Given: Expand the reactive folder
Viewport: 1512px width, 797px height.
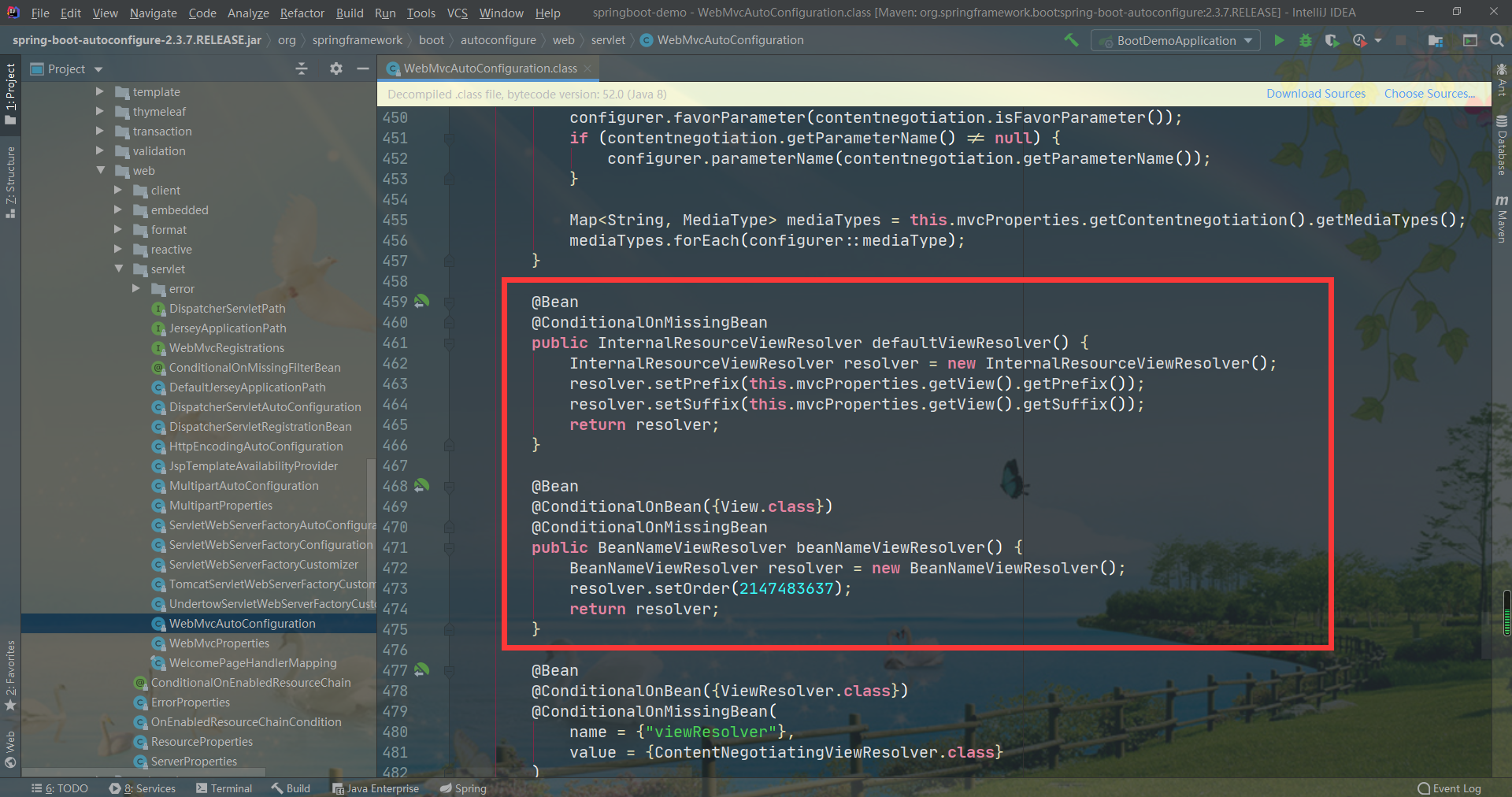Looking at the screenshot, I should coord(118,249).
